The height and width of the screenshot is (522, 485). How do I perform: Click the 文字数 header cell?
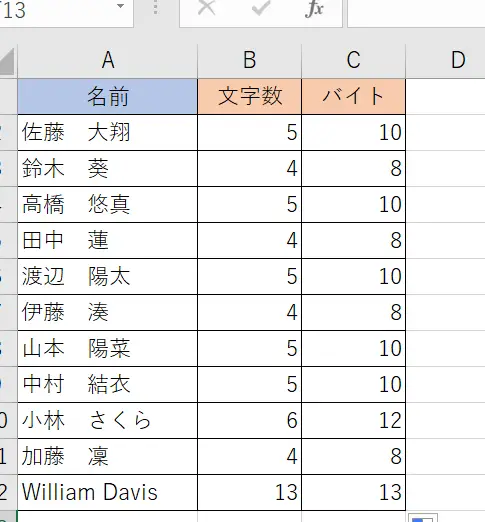click(250, 97)
